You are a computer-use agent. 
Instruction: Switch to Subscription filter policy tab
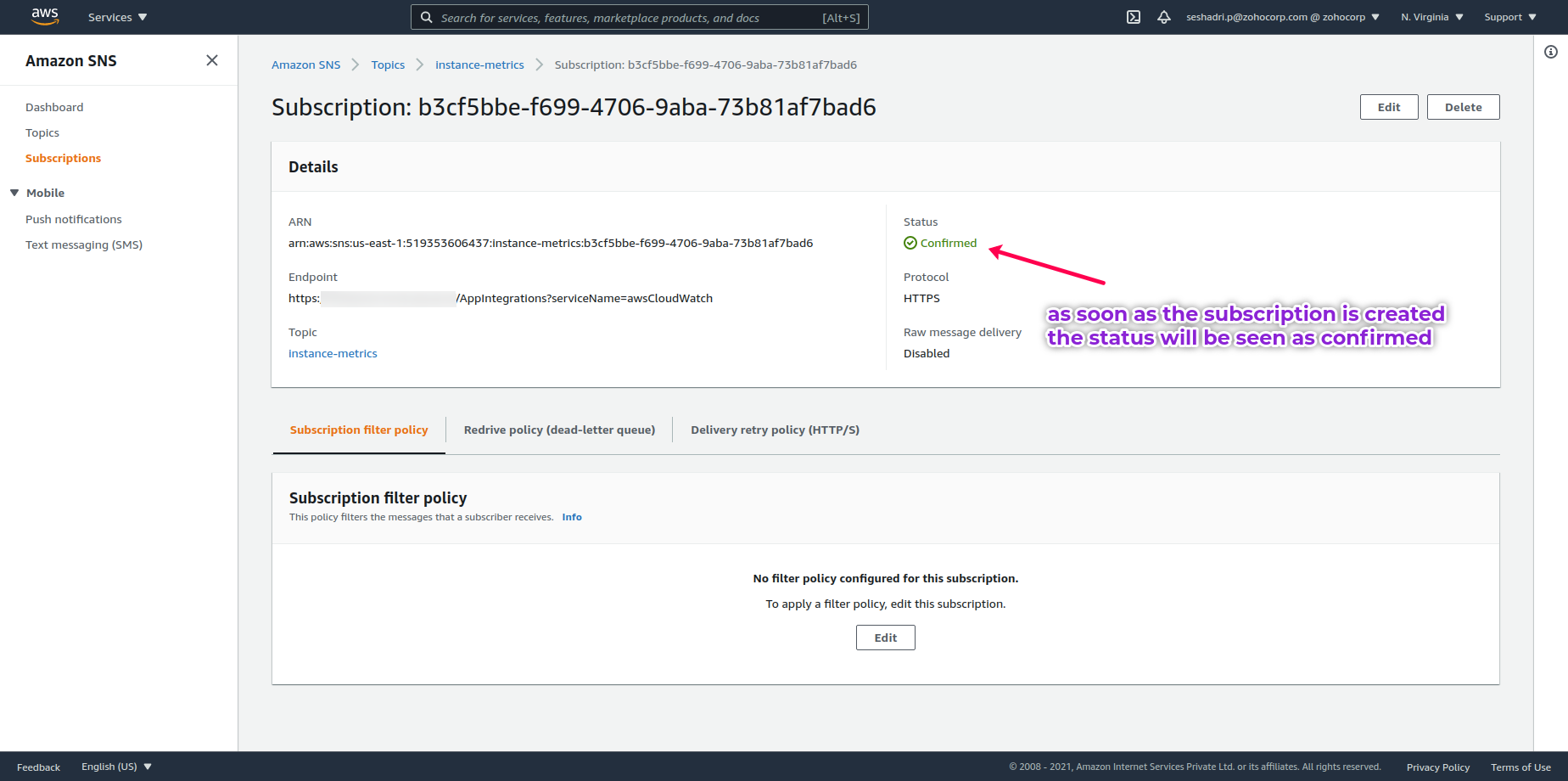click(x=359, y=430)
